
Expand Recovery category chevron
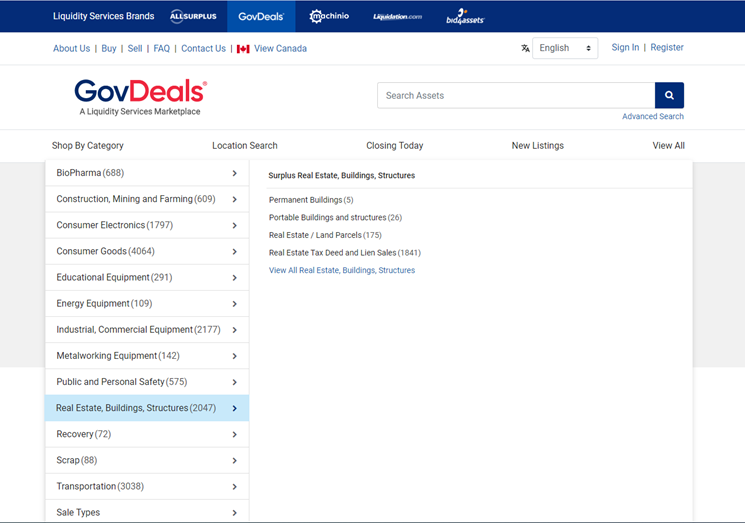point(234,435)
